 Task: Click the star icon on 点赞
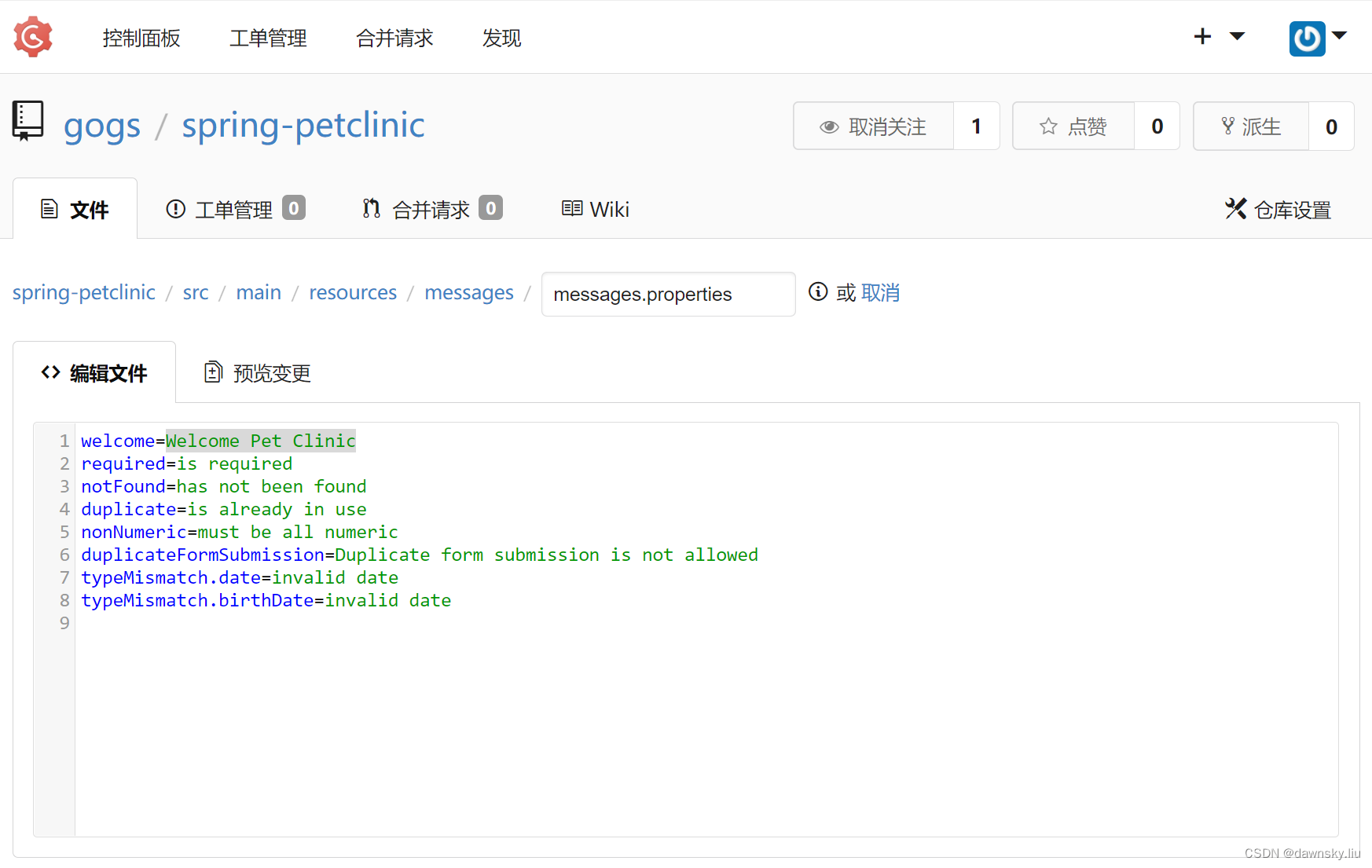(x=1048, y=126)
